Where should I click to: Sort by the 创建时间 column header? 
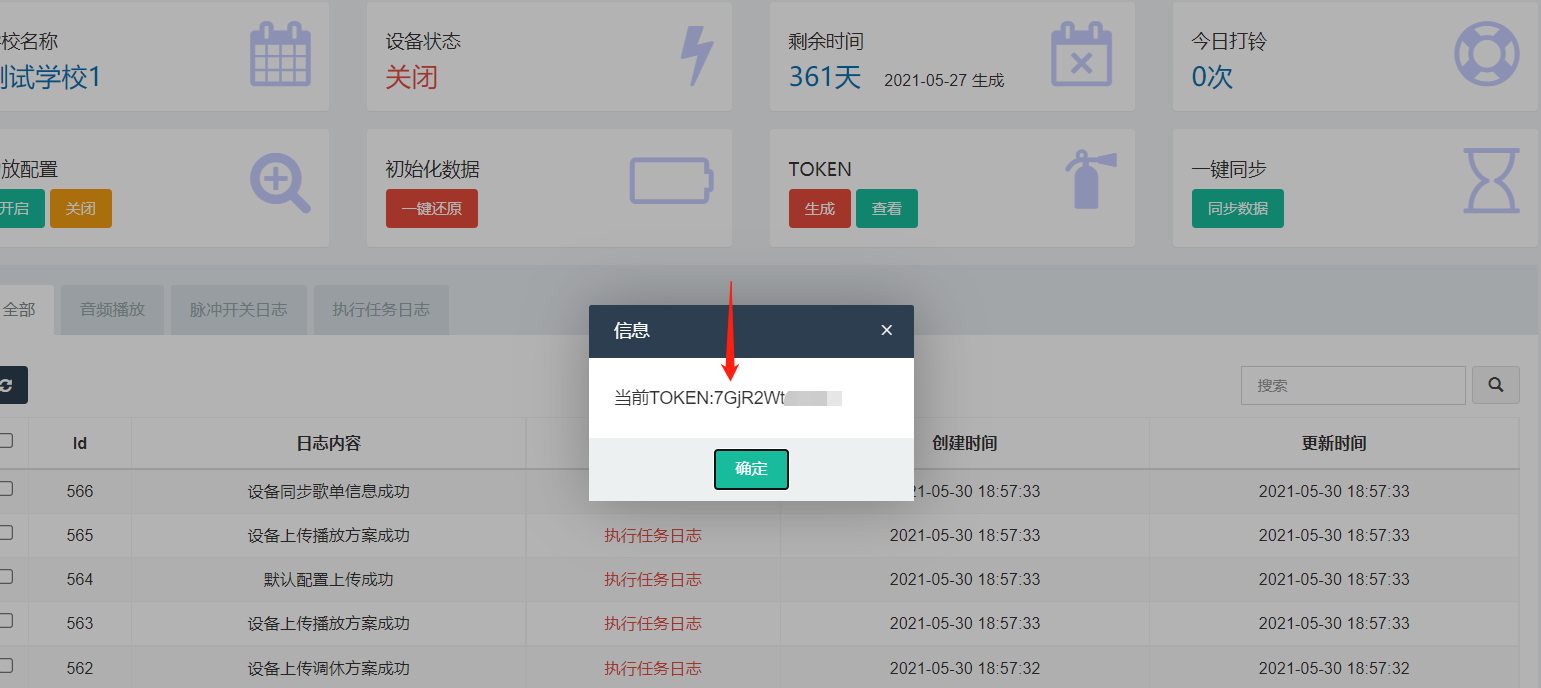965,443
